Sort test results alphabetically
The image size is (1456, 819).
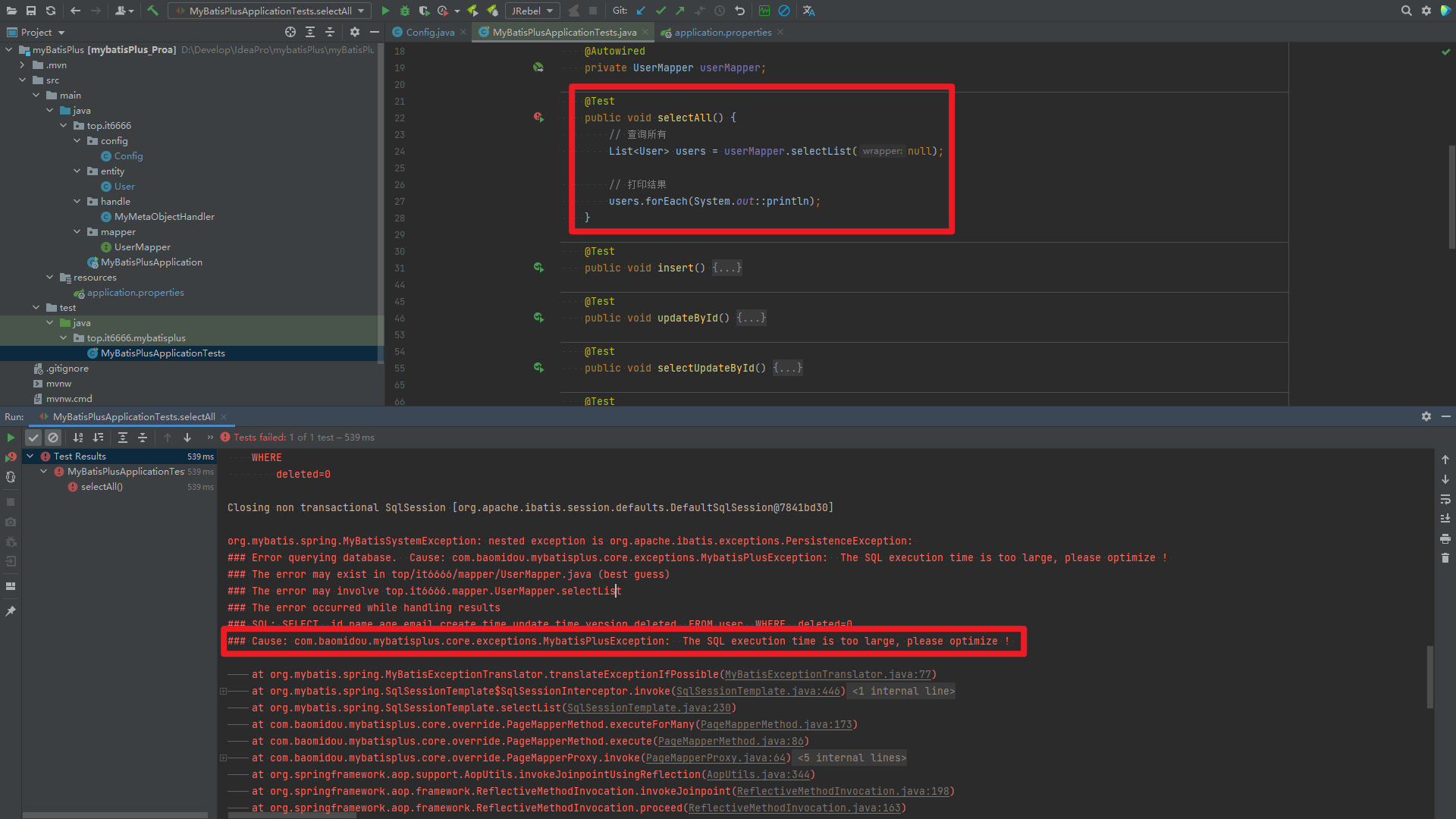pyautogui.click(x=78, y=438)
